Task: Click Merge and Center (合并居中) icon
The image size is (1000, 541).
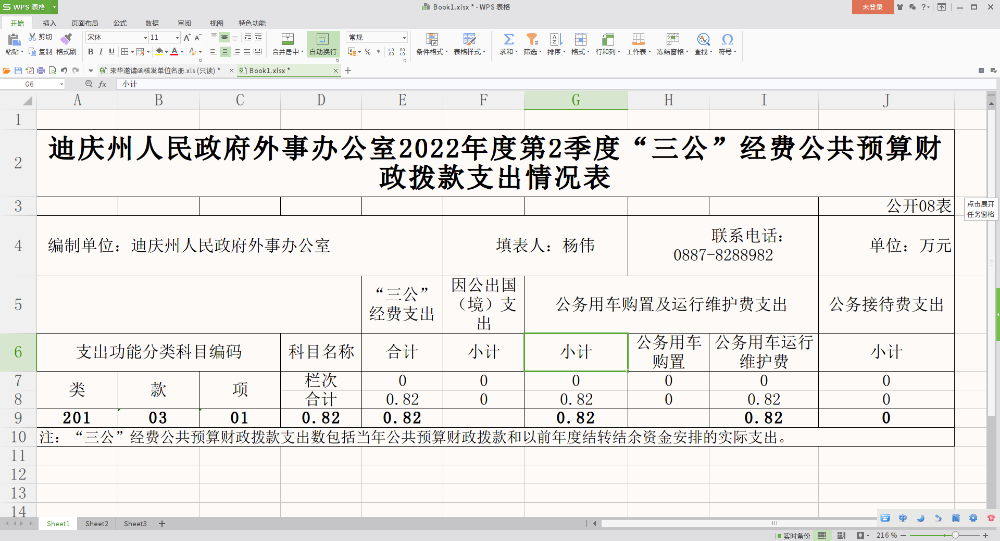Action: click(288, 39)
